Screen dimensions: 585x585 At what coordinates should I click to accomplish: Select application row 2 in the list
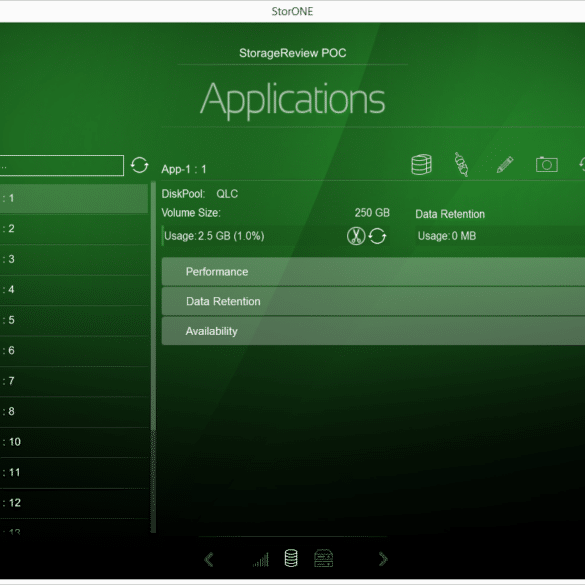click(x=74, y=229)
